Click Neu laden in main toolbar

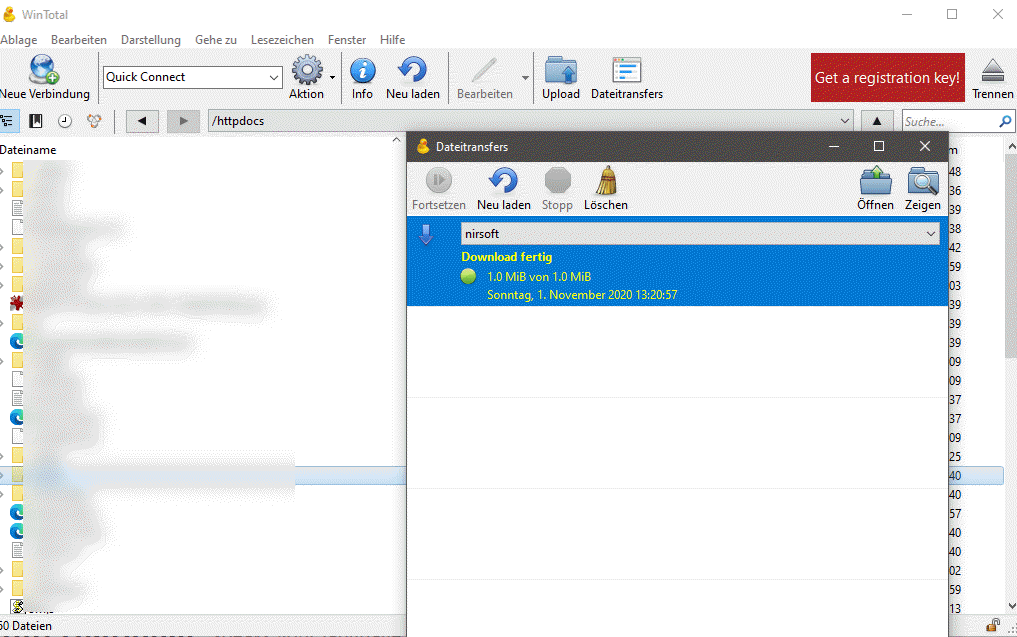[x=413, y=77]
